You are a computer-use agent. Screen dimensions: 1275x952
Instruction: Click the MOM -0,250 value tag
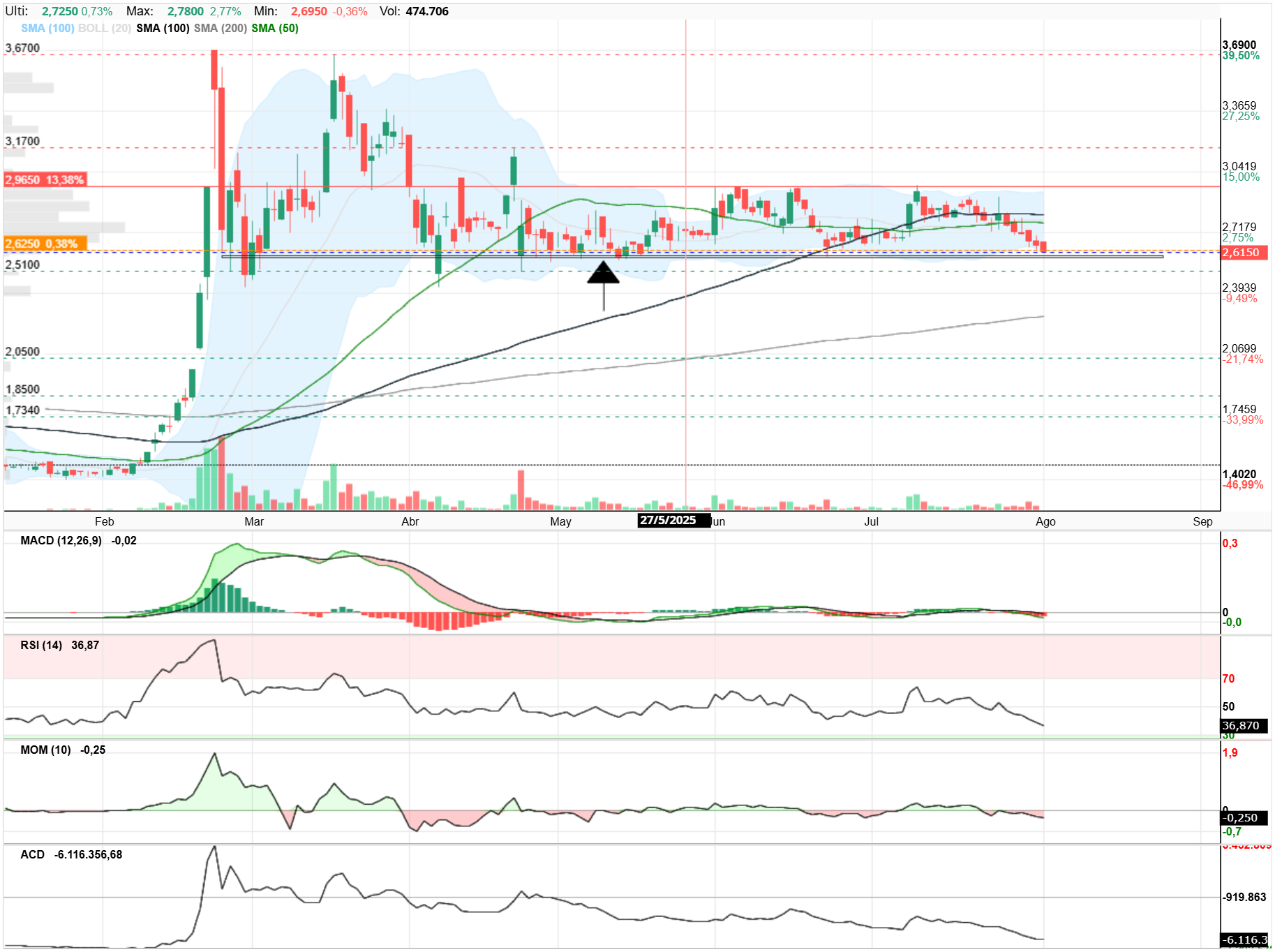(x=1244, y=818)
